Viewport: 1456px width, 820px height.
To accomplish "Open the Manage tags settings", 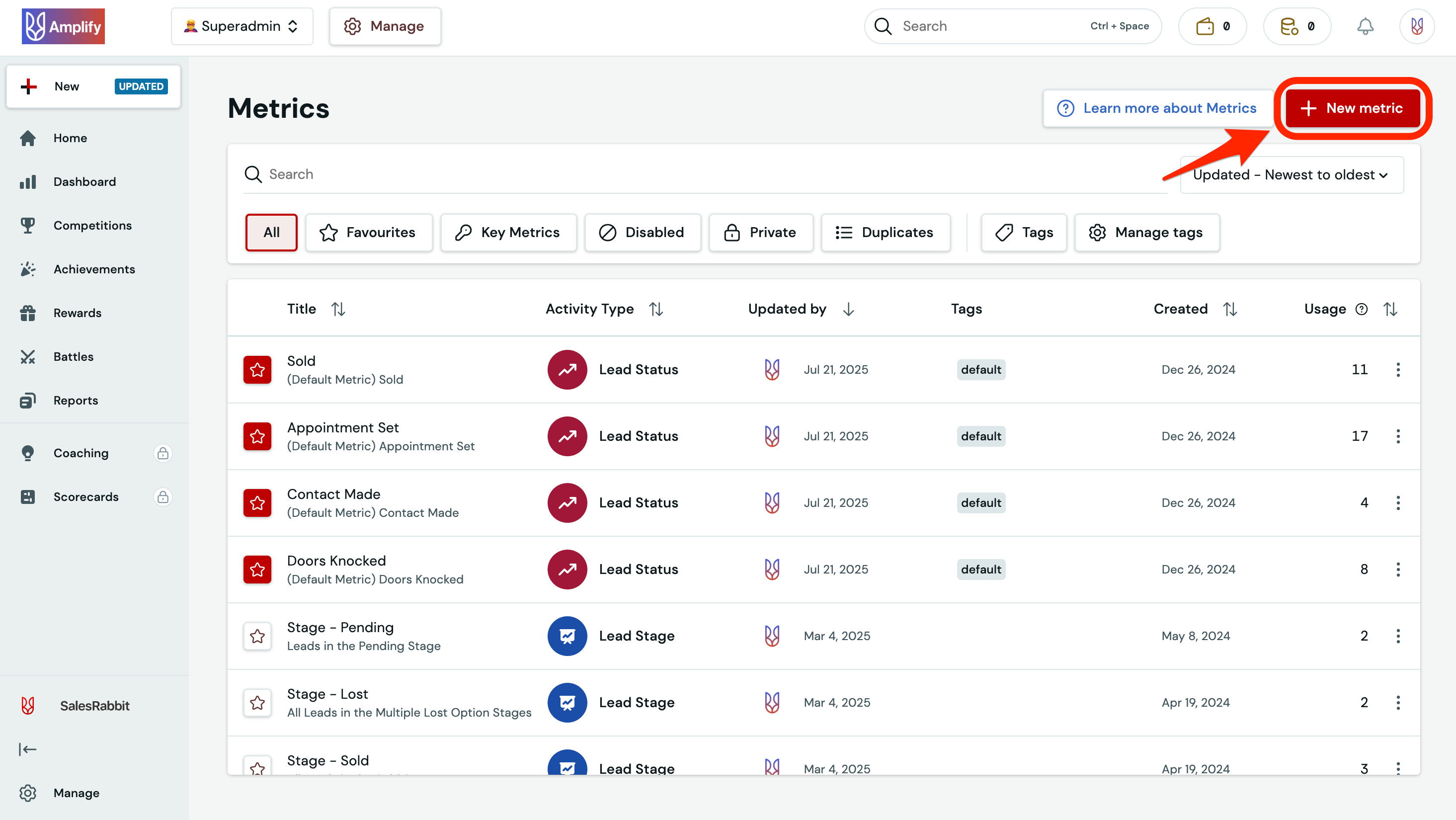I will click(1147, 232).
